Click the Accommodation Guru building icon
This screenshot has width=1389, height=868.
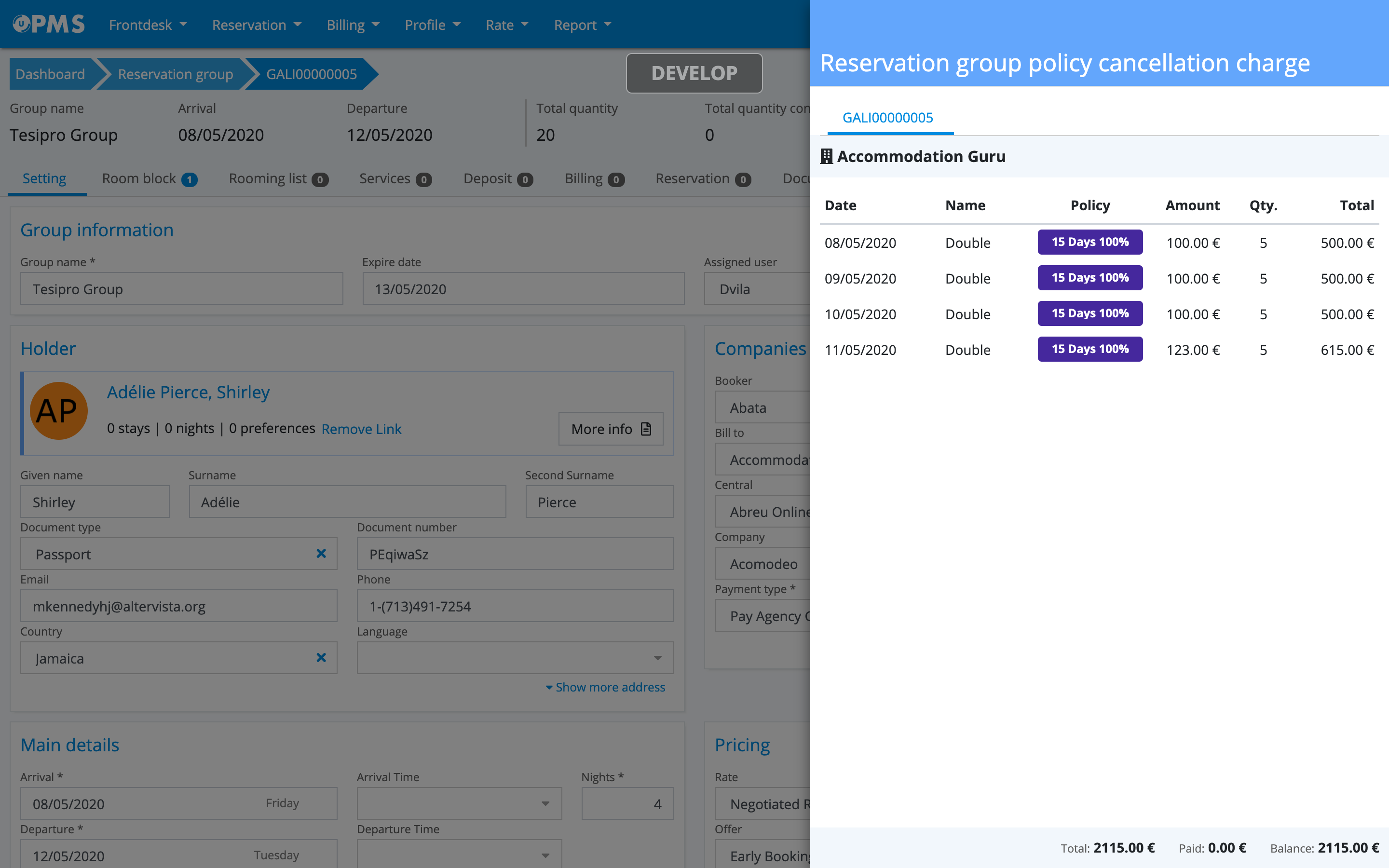click(x=826, y=156)
